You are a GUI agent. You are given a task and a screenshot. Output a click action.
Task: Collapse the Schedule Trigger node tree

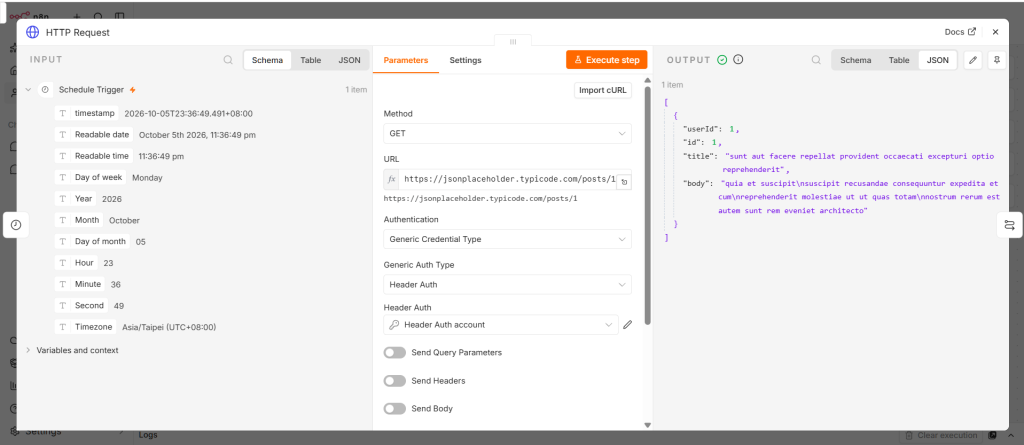(28, 90)
